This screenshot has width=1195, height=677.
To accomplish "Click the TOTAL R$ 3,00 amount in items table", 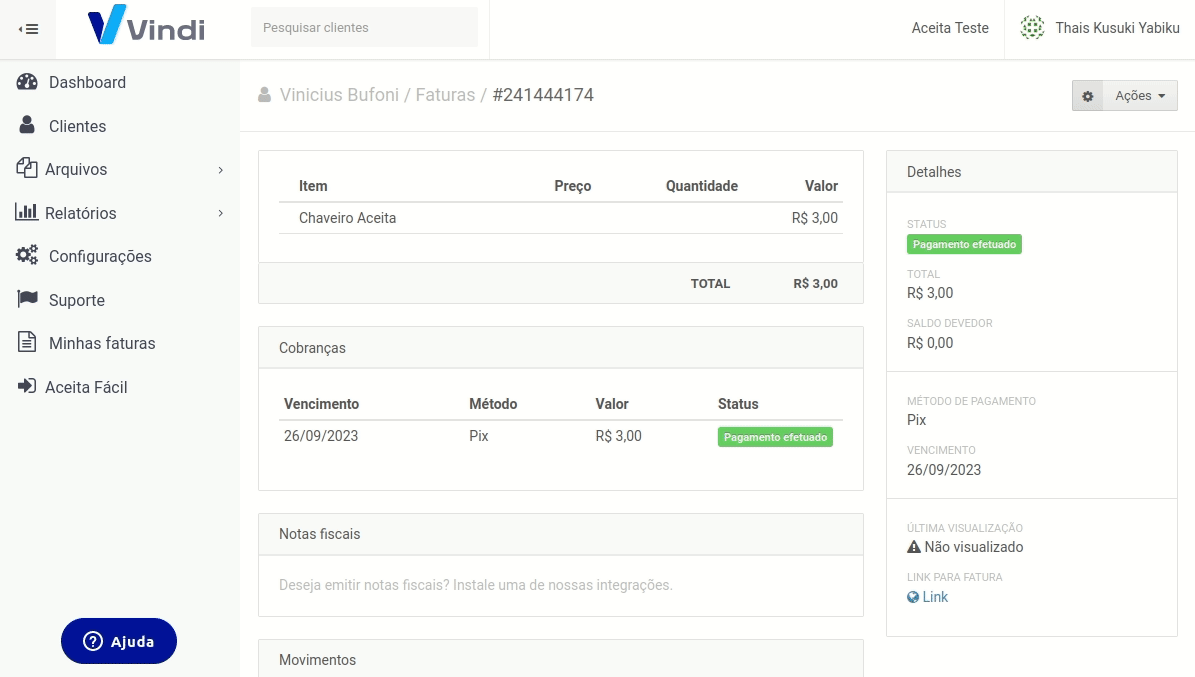I will point(815,284).
